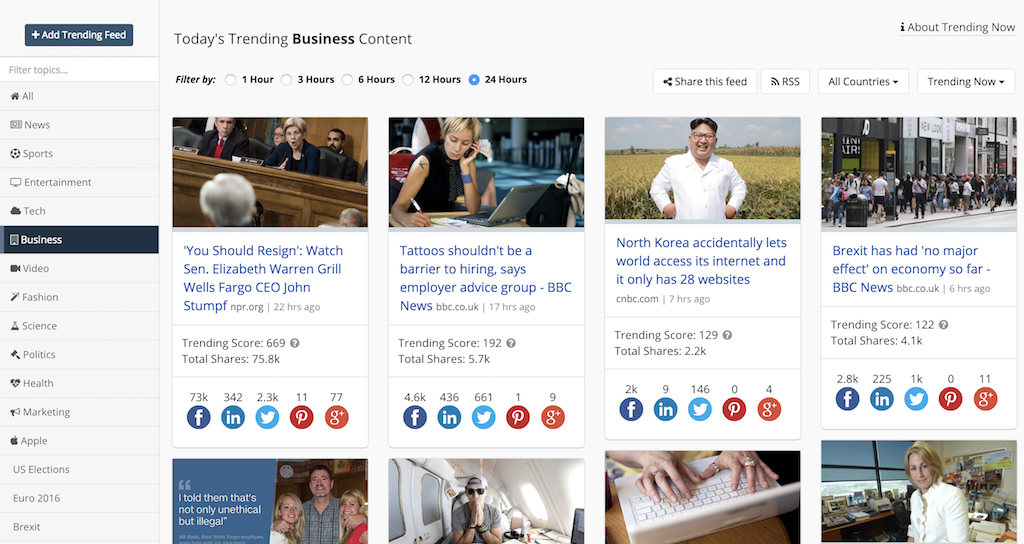Click the Kim Jong-un field thumbnail
This screenshot has width=1024, height=544.
pyautogui.click(x=703, y=168)
